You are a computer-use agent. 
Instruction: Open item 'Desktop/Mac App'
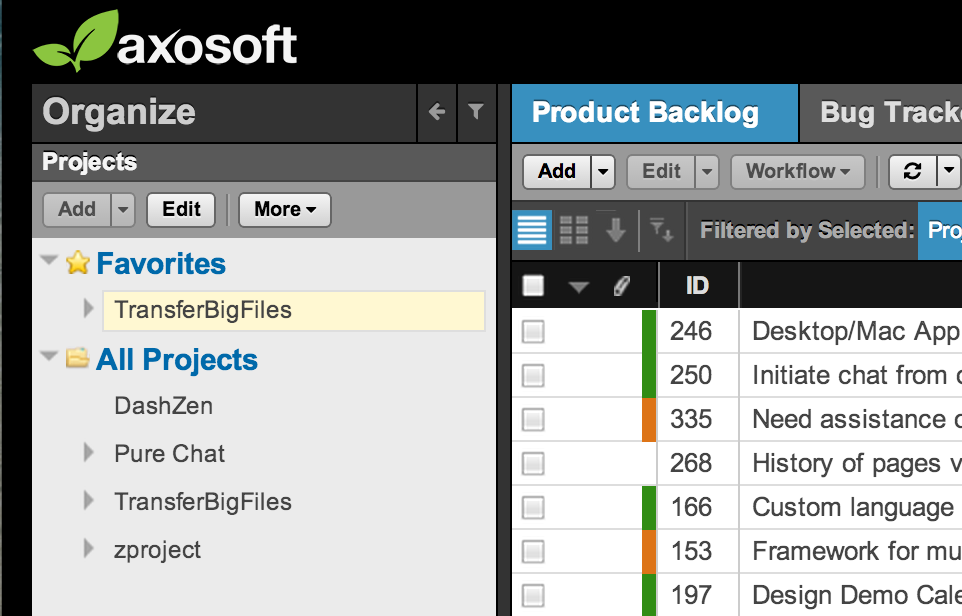(x=856, y=332)
